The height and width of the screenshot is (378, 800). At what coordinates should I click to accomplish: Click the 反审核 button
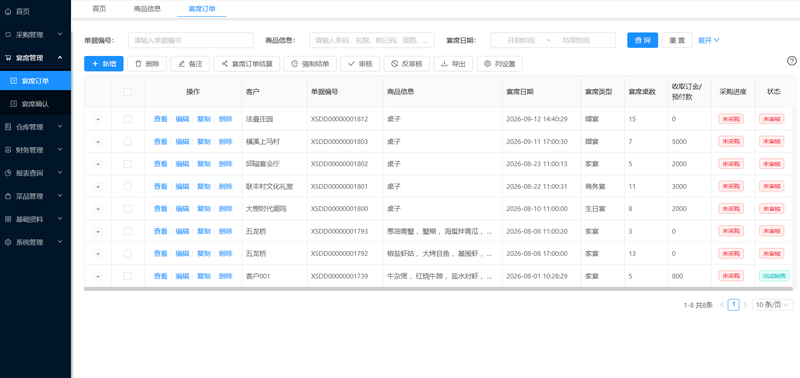[407, 64]
